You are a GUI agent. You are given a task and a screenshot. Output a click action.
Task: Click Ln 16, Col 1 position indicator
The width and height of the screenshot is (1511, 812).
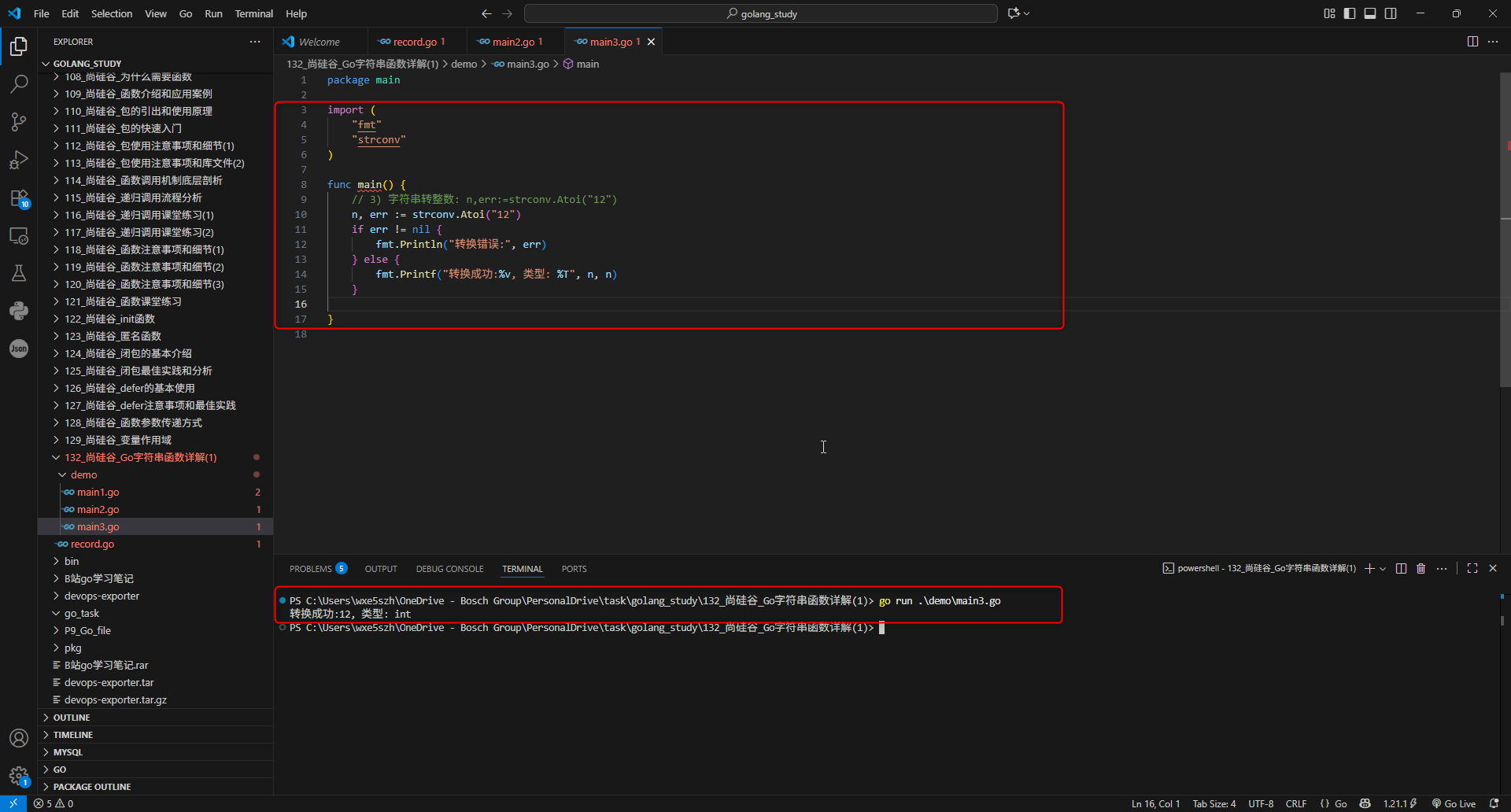1155,803
